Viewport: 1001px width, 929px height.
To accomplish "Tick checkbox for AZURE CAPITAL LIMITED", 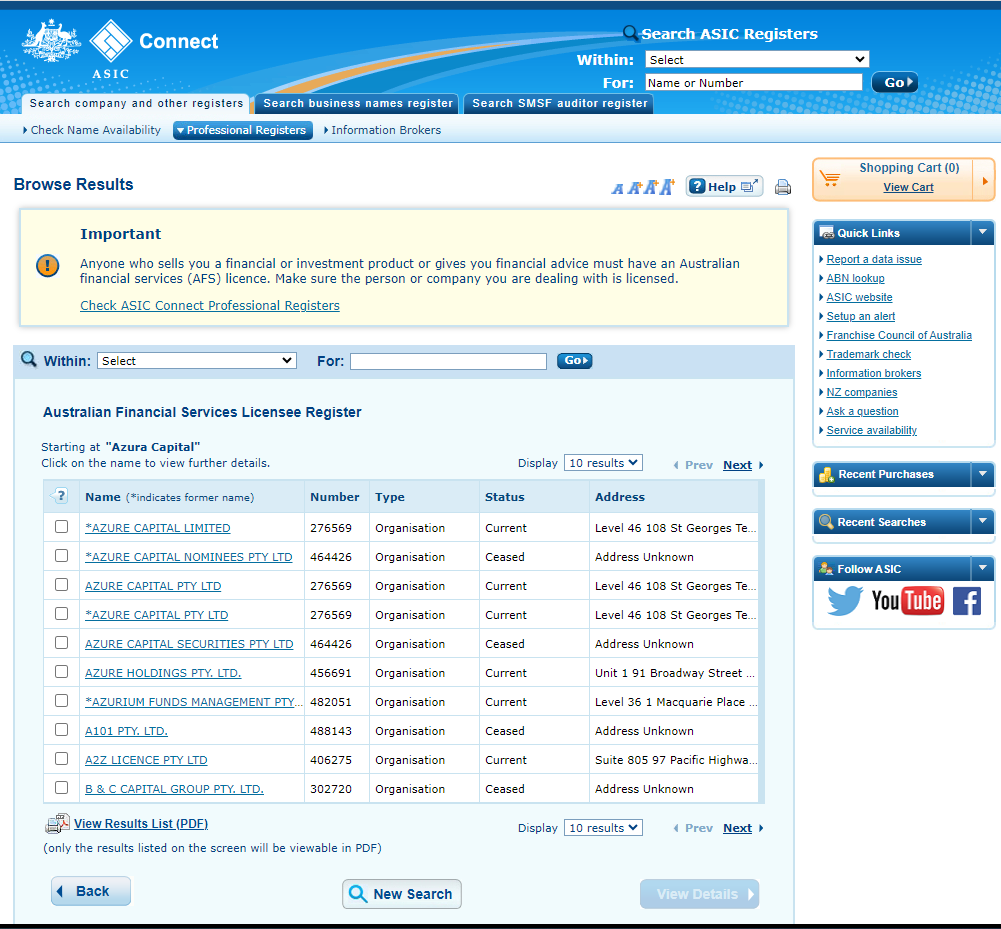I will coord(61,527).
